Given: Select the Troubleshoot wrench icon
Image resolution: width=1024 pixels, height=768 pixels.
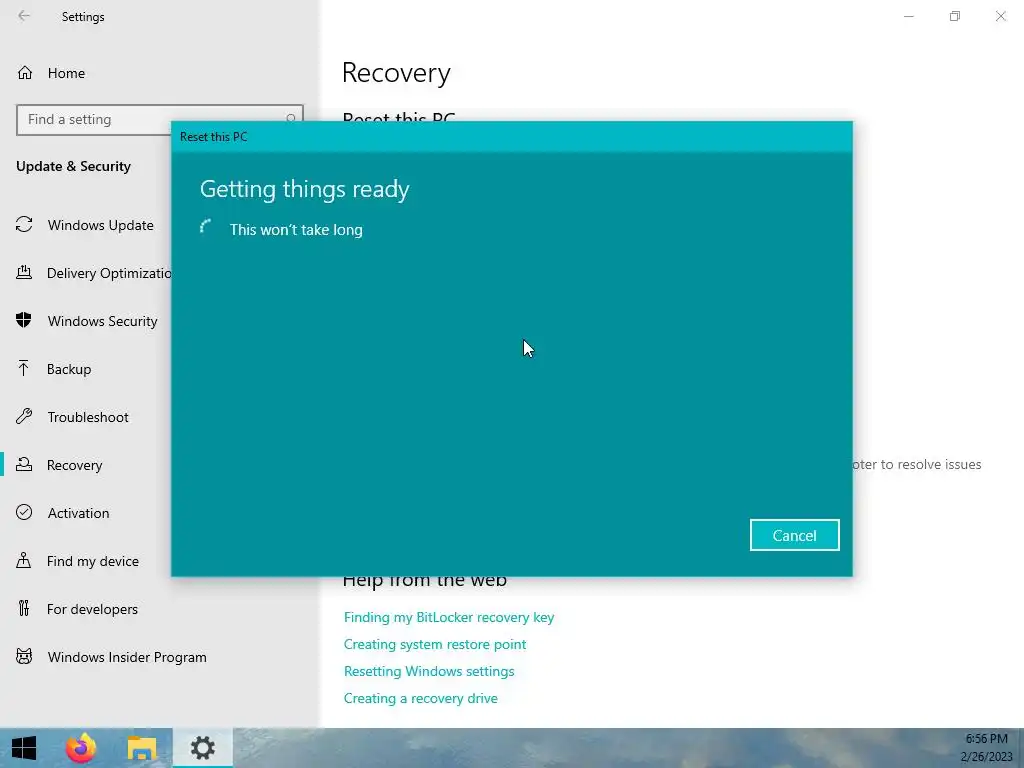Looking at the screenshot, I should 24,416.
